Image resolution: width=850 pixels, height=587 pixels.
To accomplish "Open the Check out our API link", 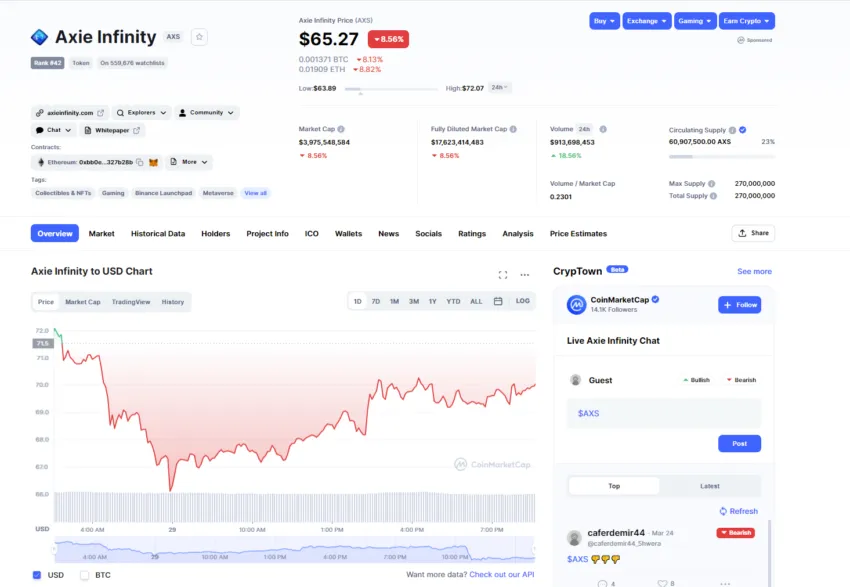I will 501,575.
